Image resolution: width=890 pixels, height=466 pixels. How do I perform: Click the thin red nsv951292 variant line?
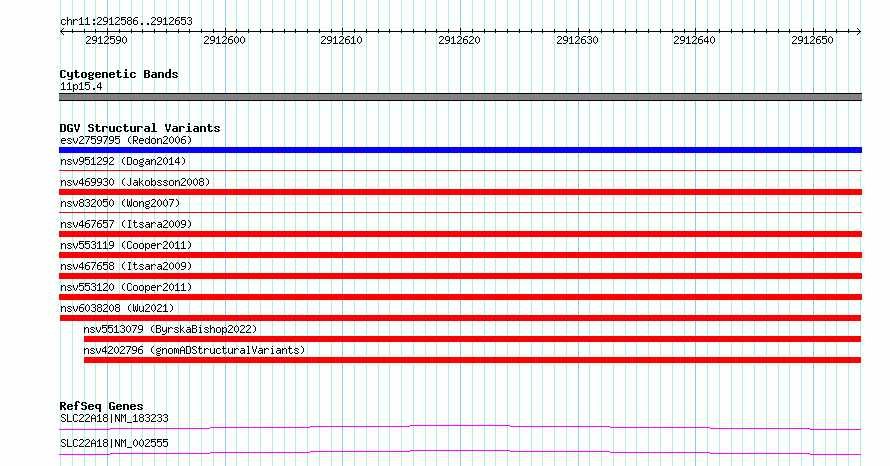[x=460, y=170]
